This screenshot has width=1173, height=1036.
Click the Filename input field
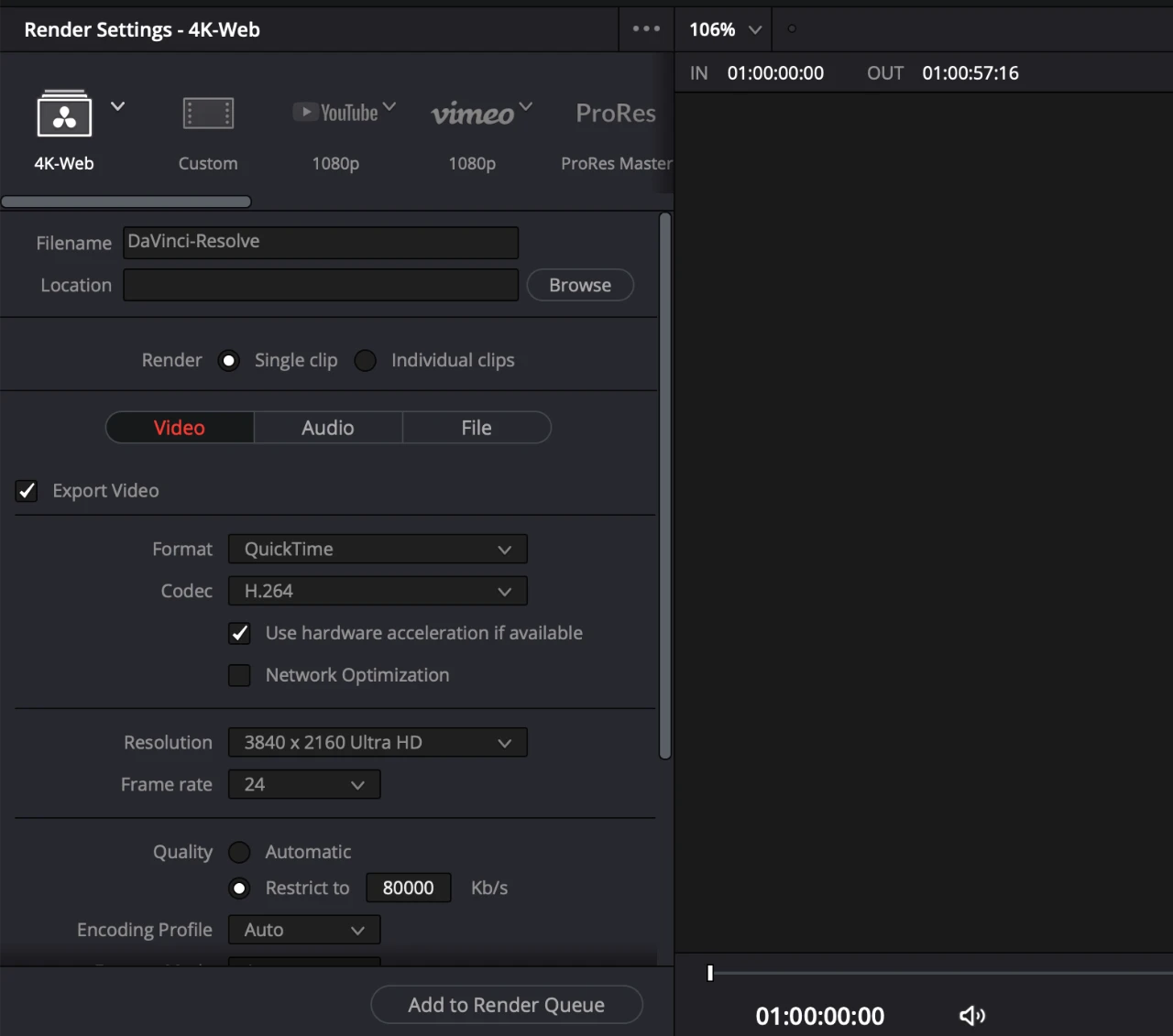tap(320, 242)
